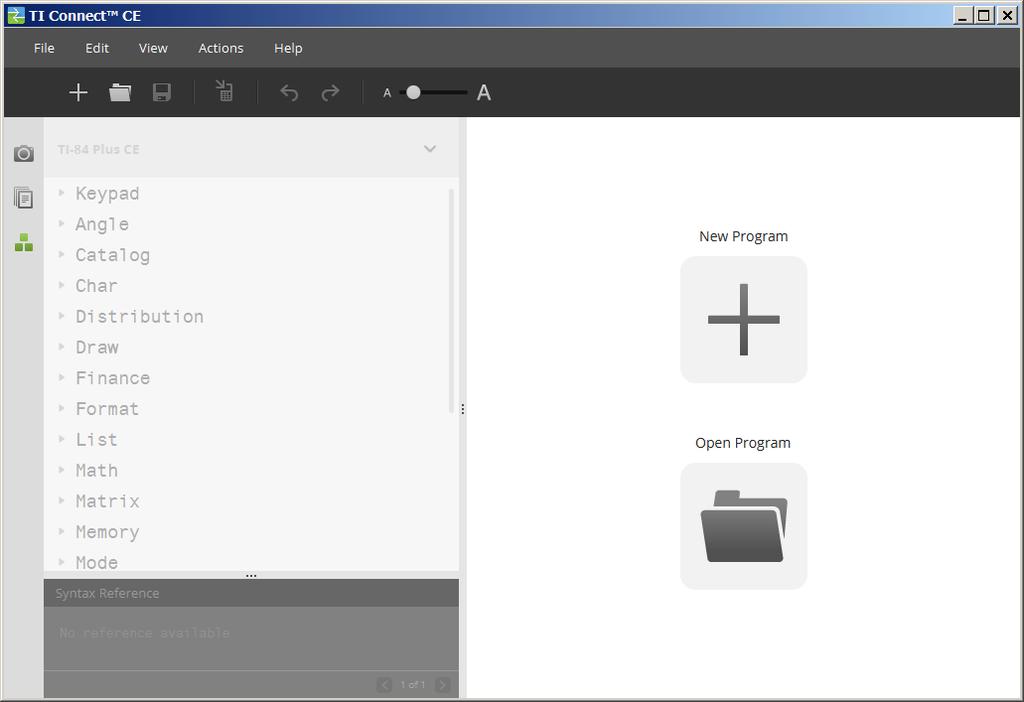Expand the Char category arrow
1024x702 pixels.
click(x=61, y=285)
